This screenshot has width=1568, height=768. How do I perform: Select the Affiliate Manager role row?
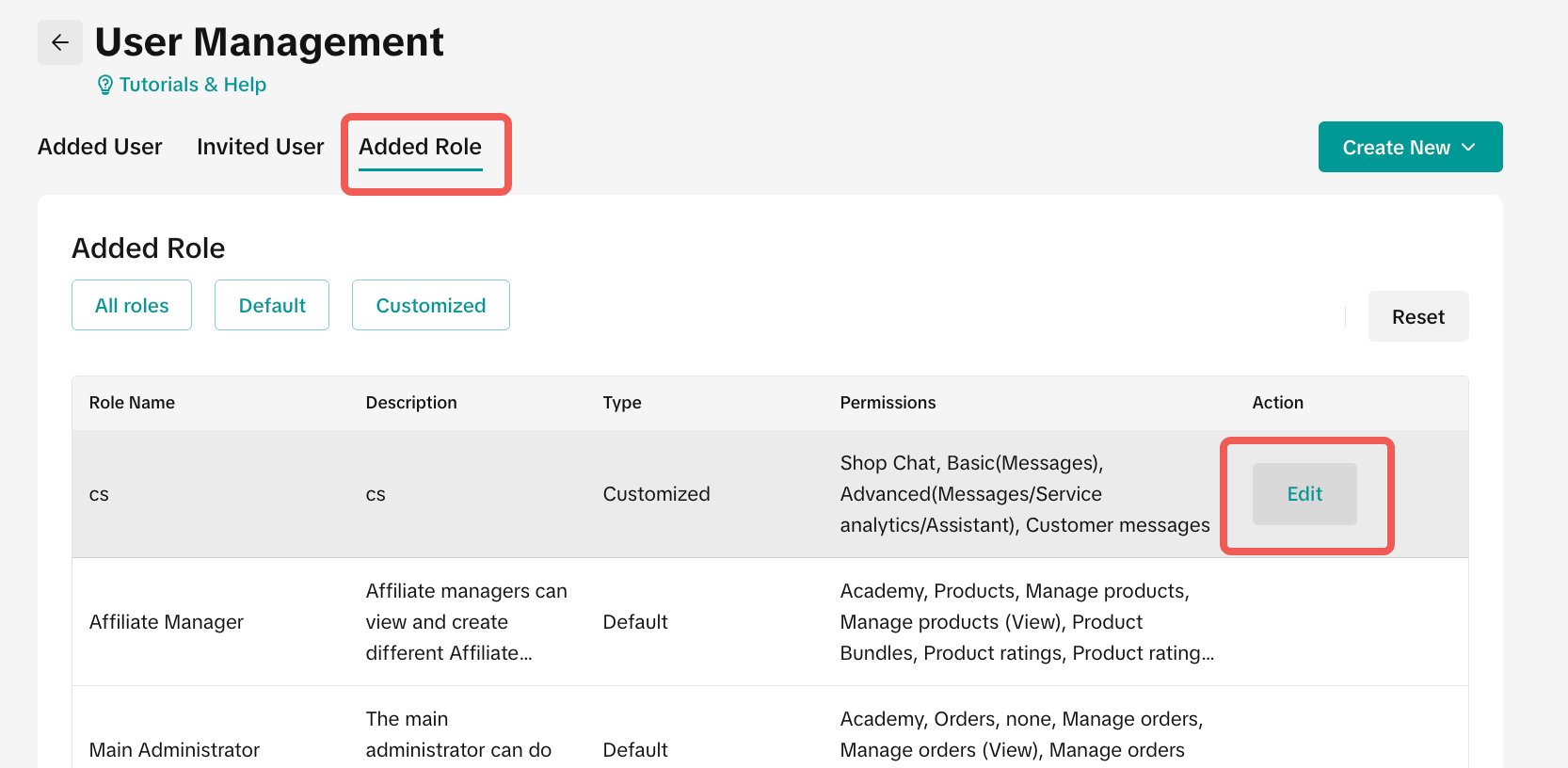pos(167,622)
